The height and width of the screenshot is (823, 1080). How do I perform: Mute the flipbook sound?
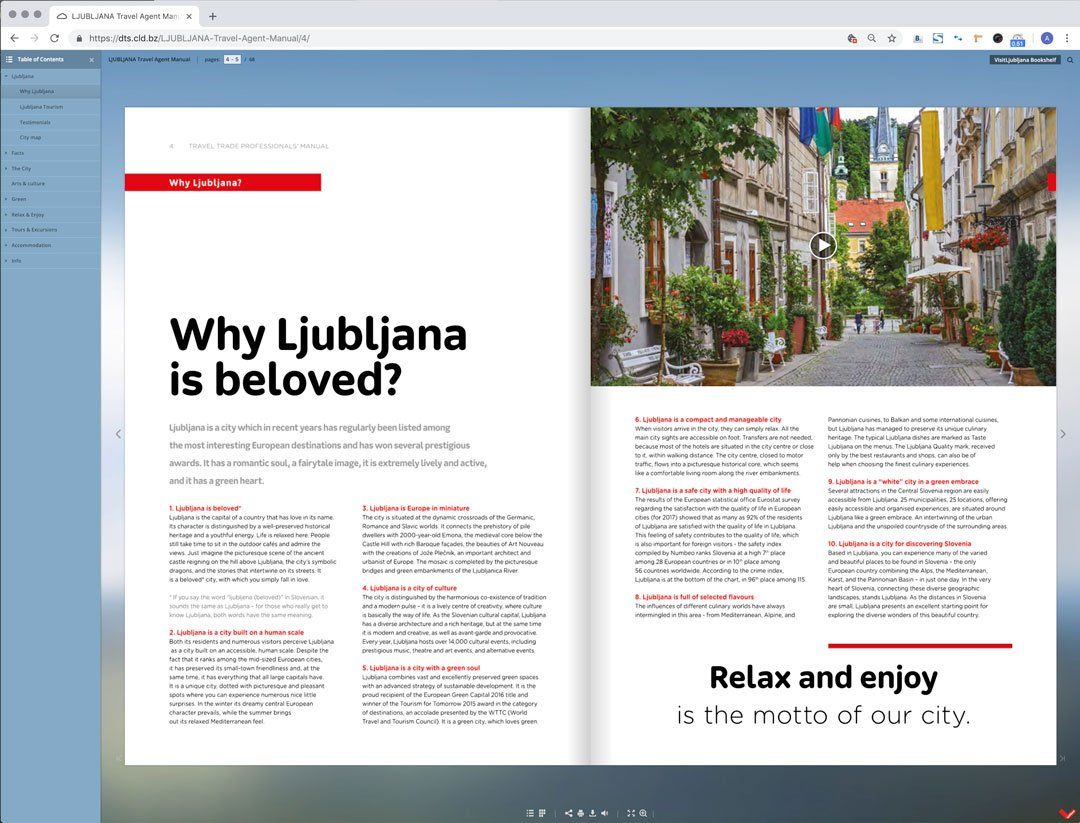point(605,813)
